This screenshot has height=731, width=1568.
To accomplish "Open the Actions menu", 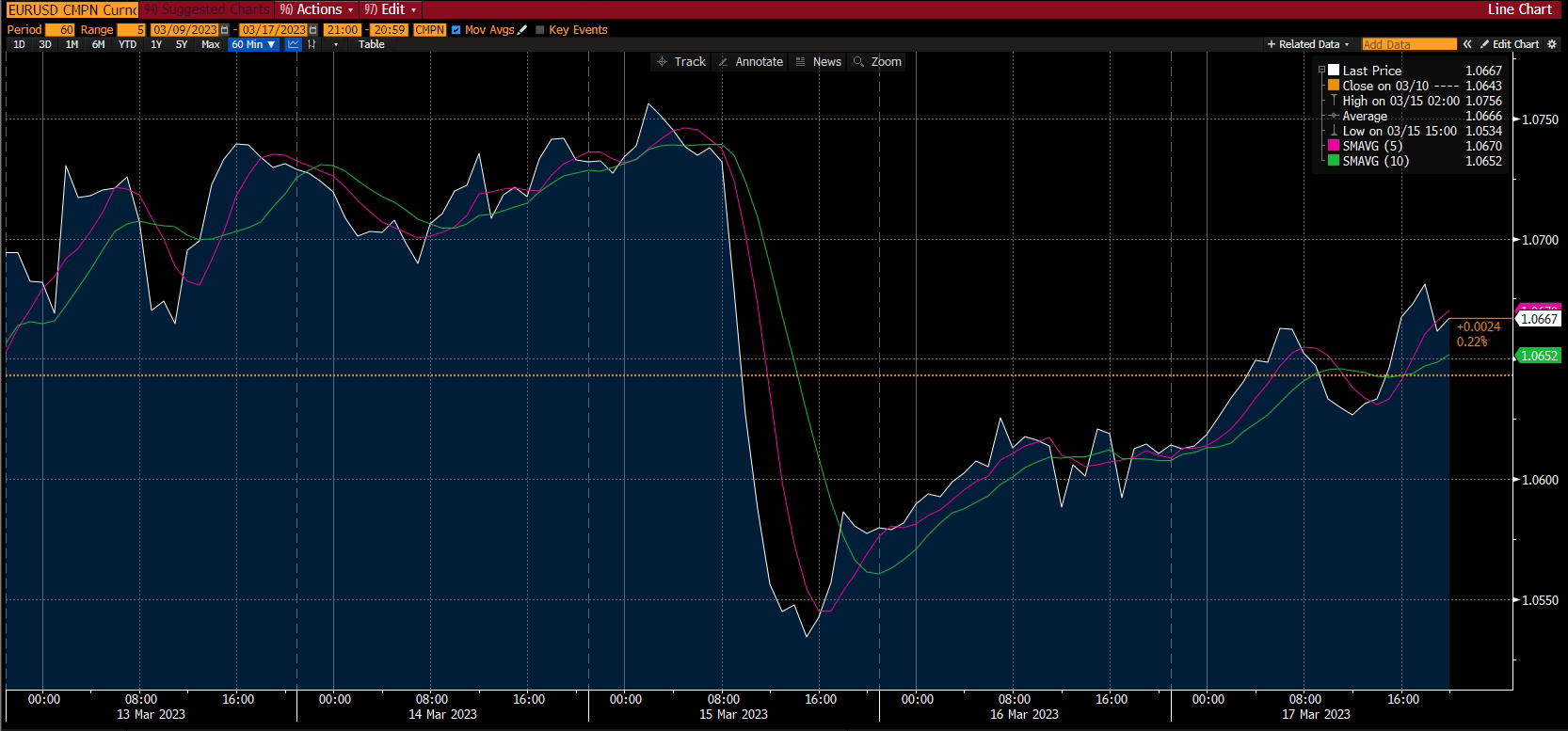I will (x=317, y=9).
